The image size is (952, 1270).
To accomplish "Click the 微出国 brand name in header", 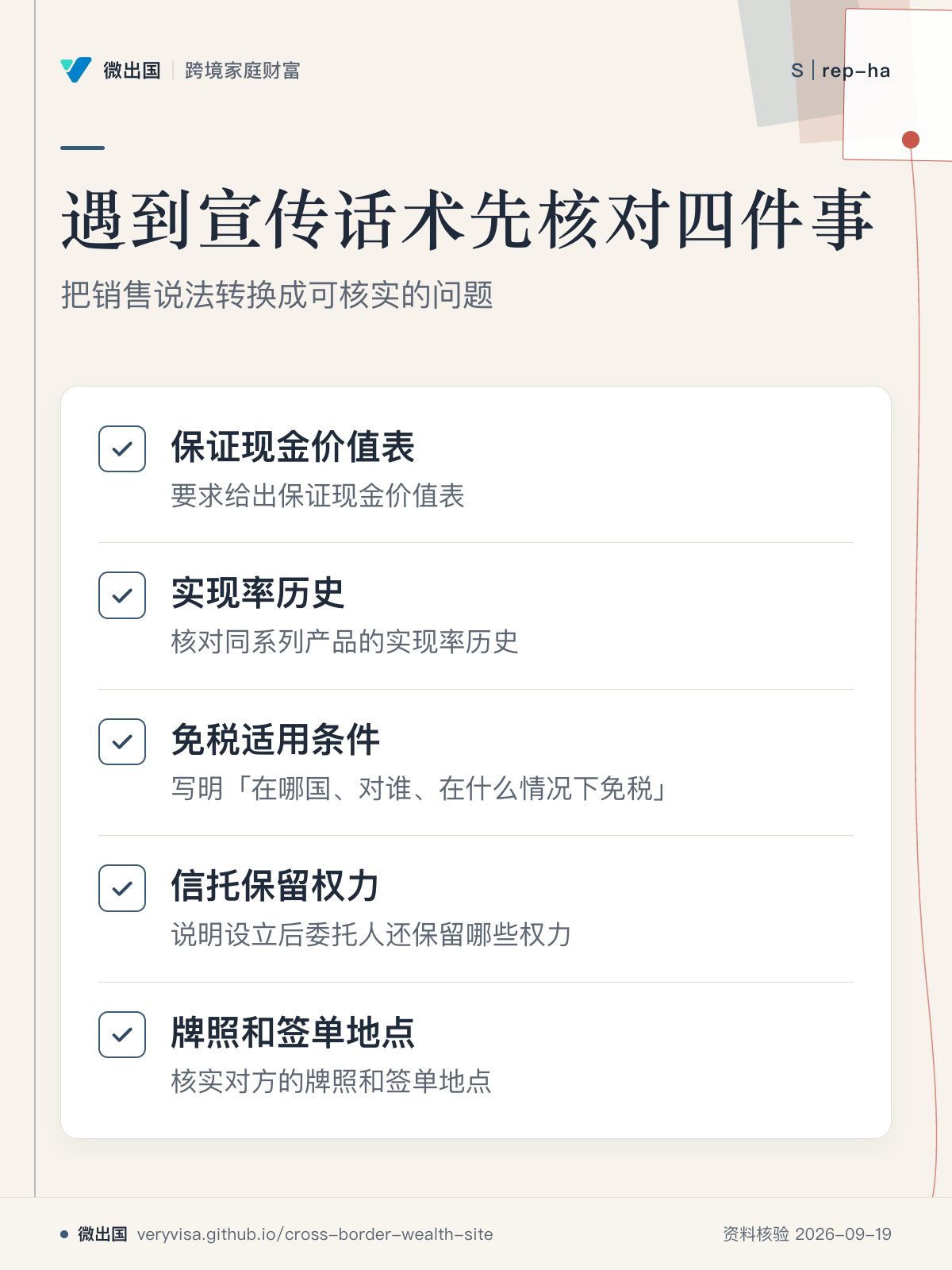I will tap(132, 71).
